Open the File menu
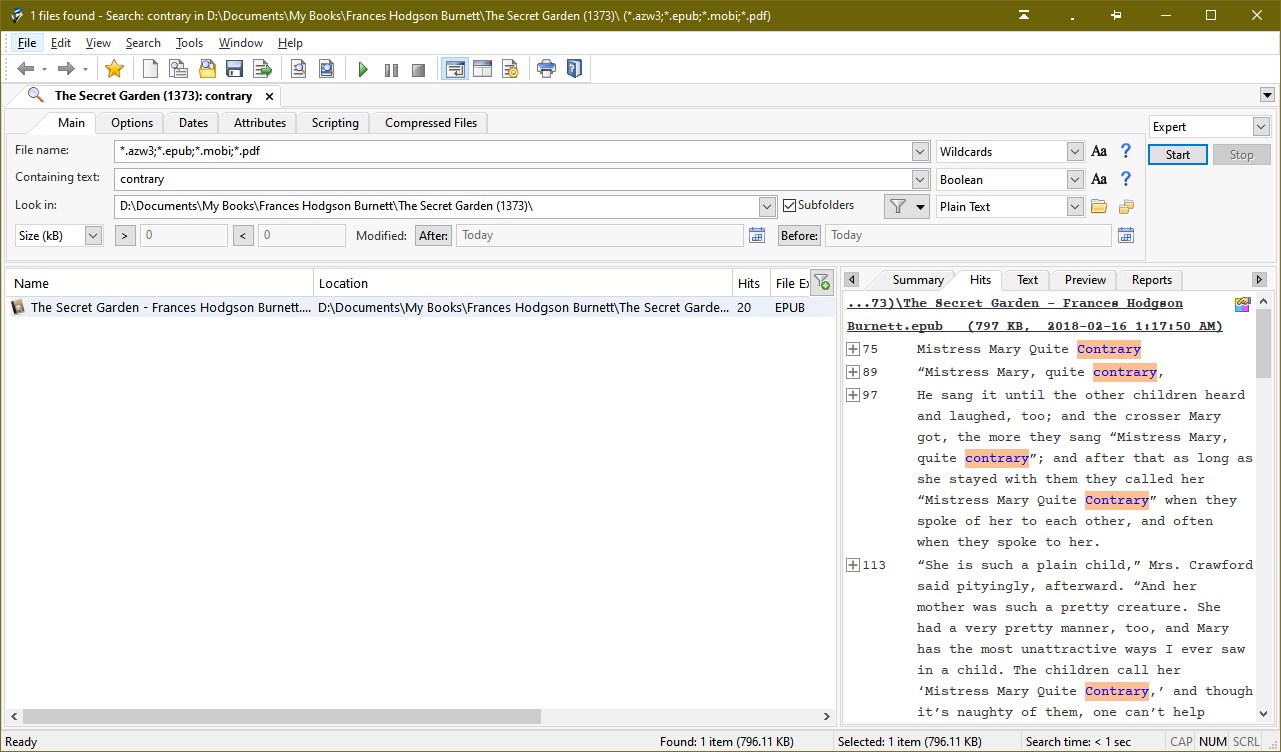Image resolution: width=1281 pixels, height=752 pixels. 27,43
